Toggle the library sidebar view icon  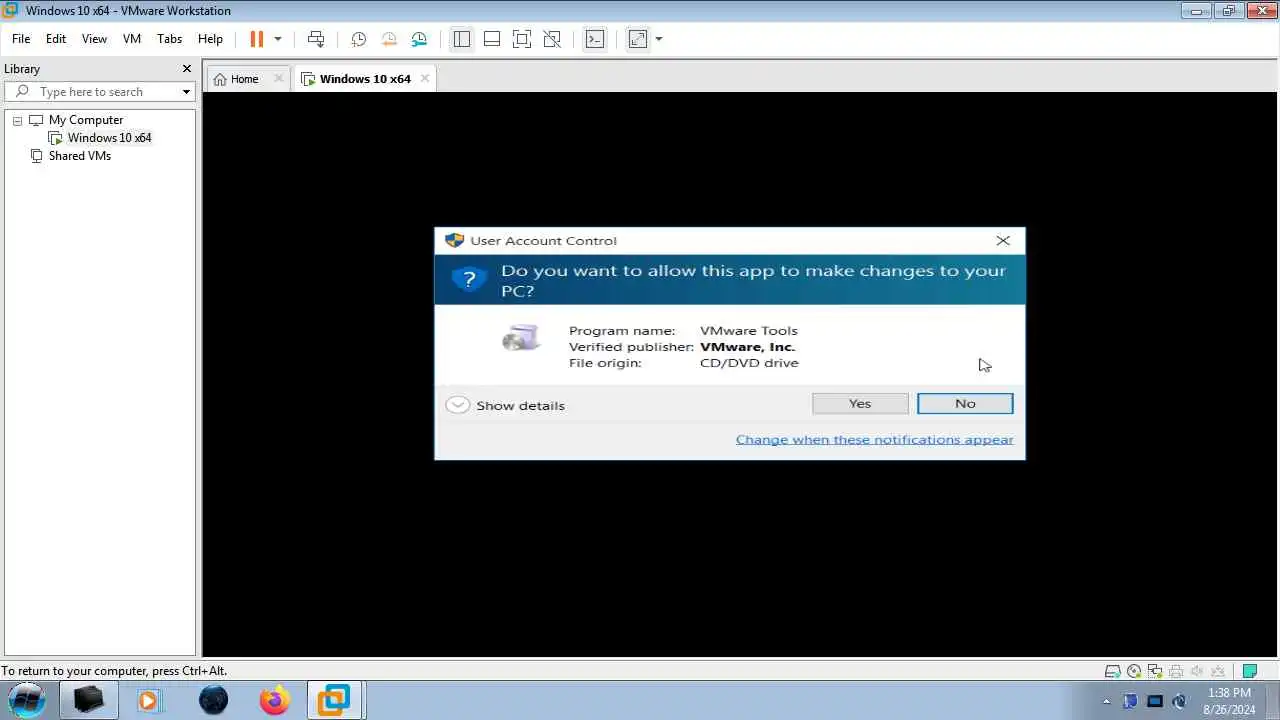[x=461, y=39]
